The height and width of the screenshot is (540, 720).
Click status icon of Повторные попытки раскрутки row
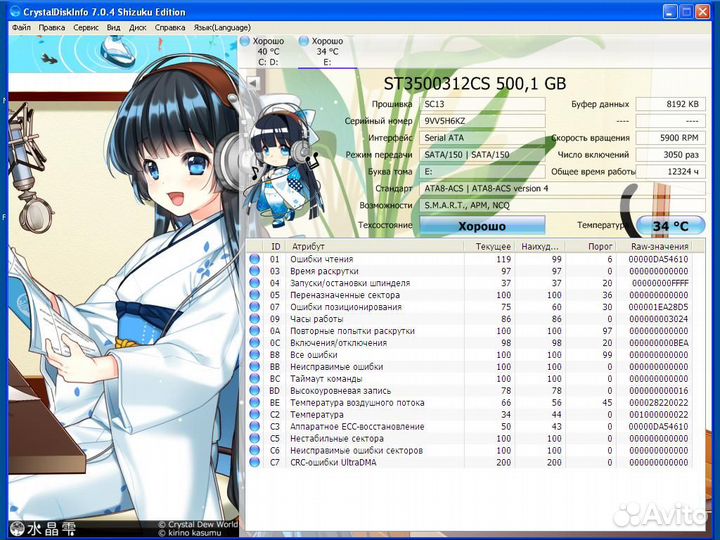254,331
